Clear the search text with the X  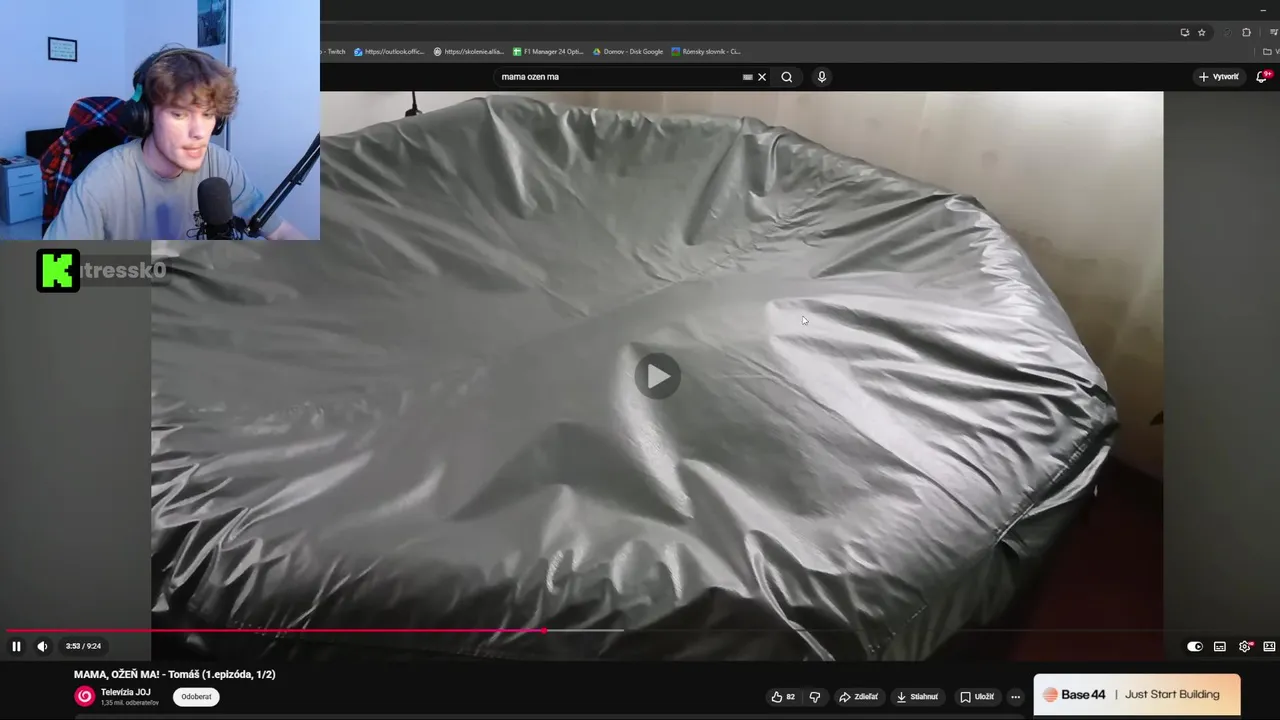click(762, 77)
